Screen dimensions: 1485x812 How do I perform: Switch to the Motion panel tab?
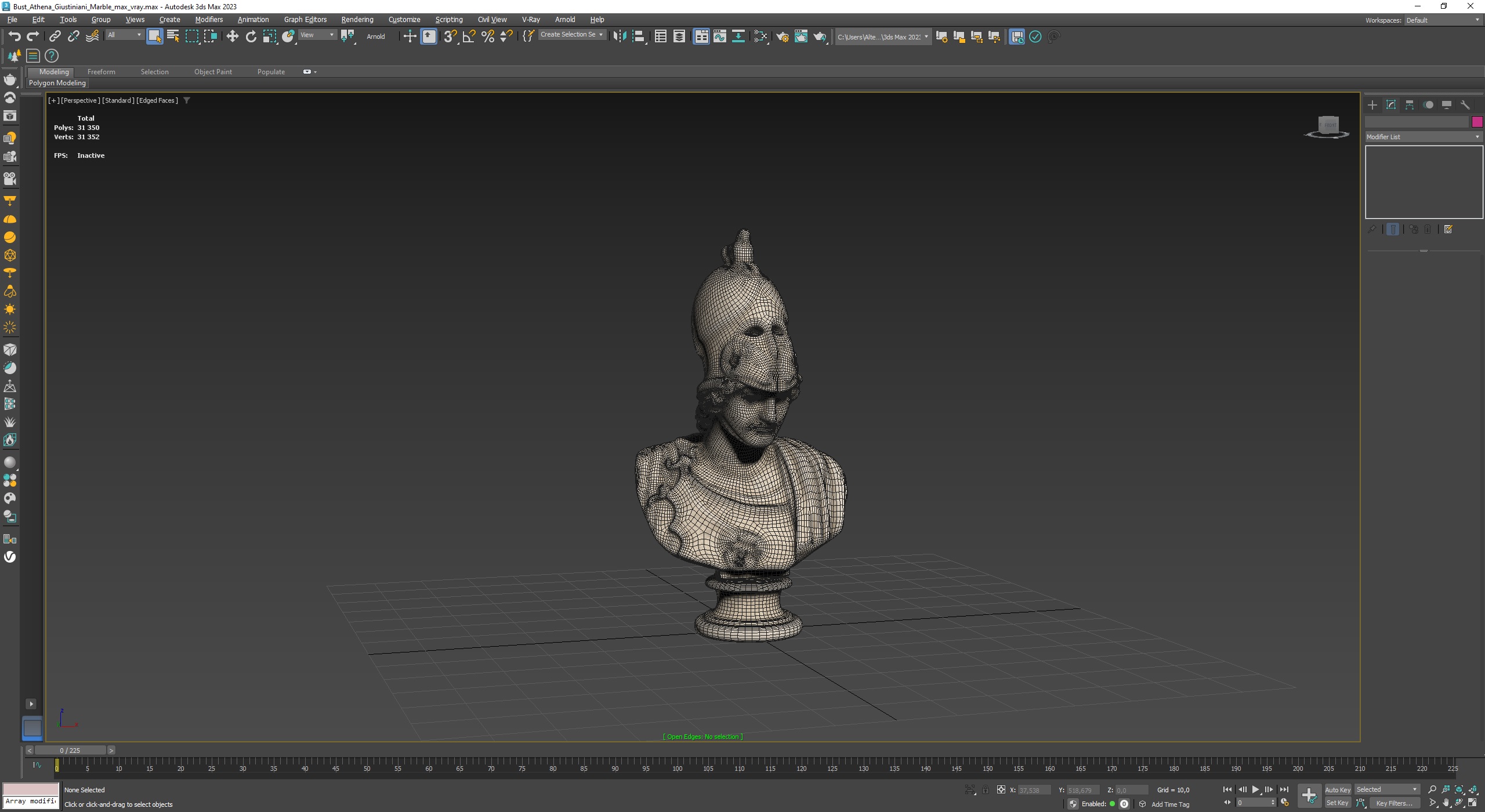coord(1428,105)
